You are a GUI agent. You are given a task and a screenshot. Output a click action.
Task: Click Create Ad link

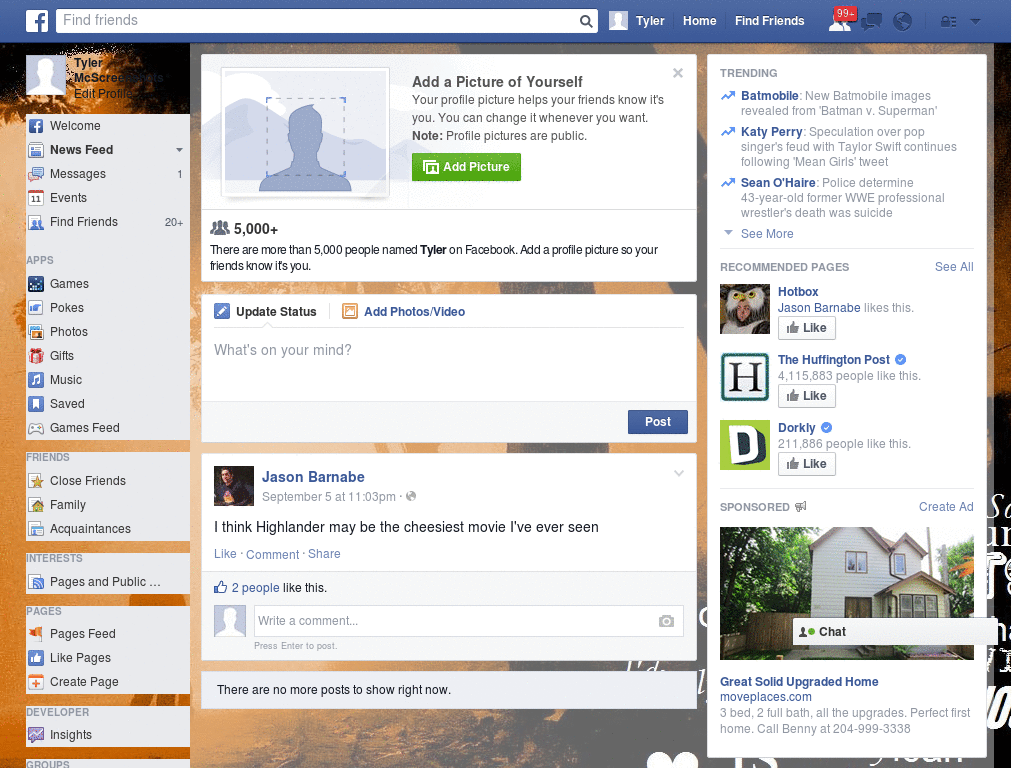[x=946, y=507]
